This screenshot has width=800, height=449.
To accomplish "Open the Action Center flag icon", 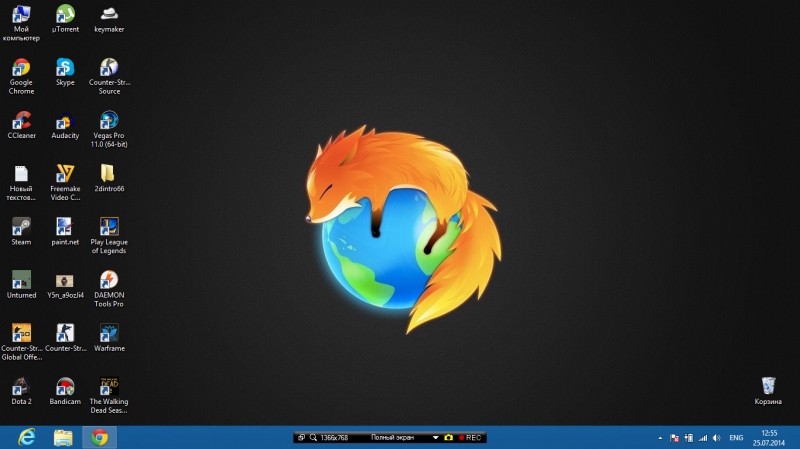I will (x=674, y=438).
